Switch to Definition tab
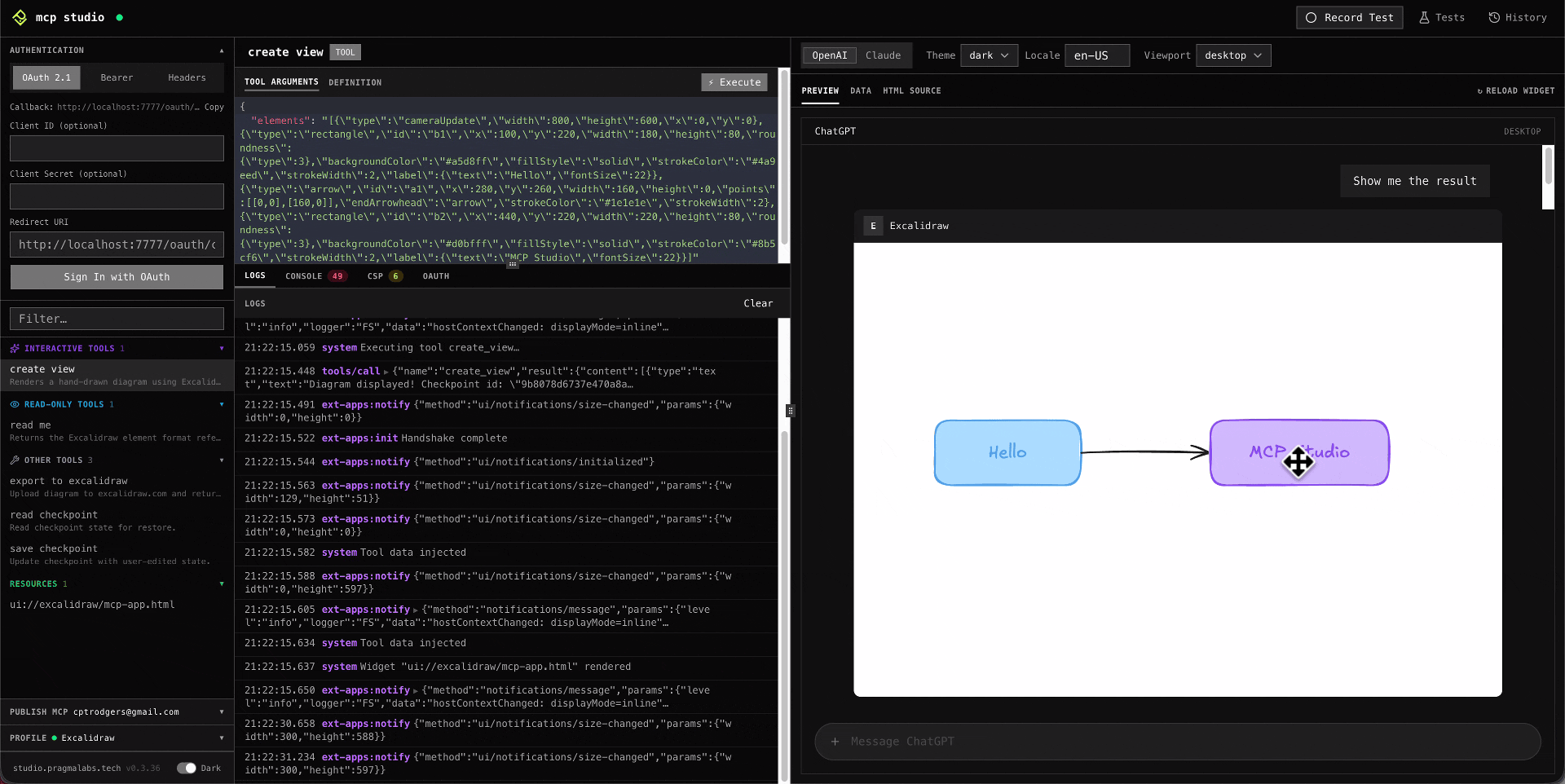The height and width of the screenshot is (784, 1565). [x=355, y=82]
